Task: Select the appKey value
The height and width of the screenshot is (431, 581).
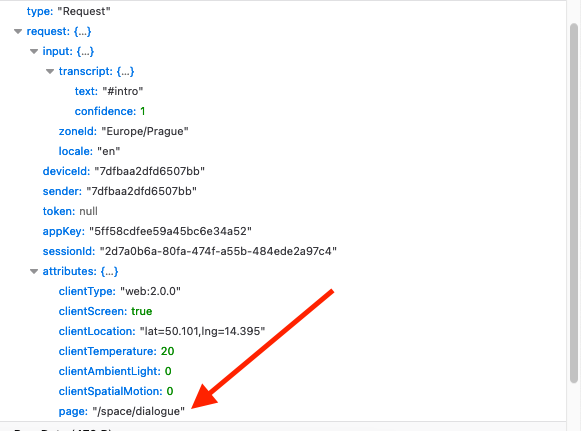Action: coord(170,231)
